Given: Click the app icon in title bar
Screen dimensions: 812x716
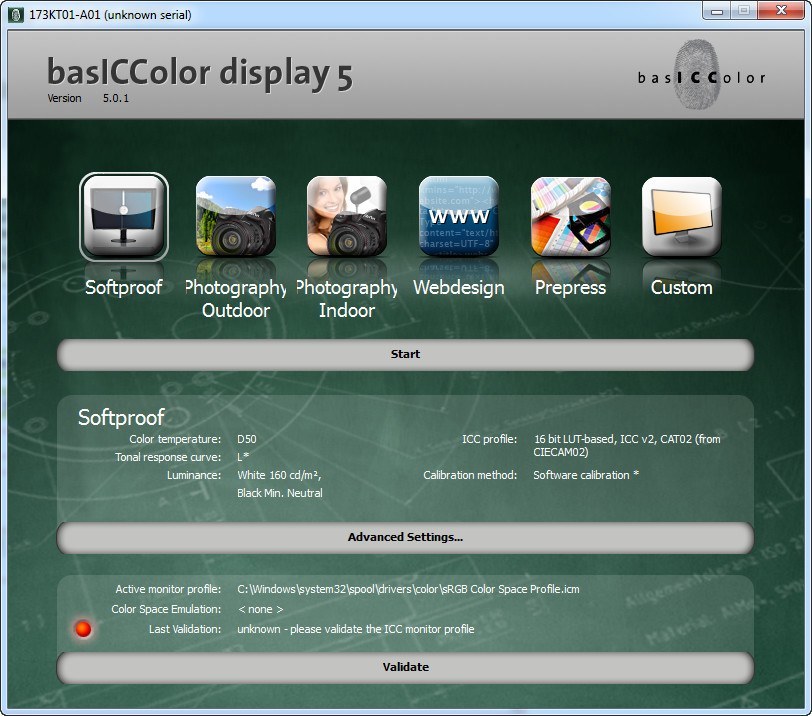Looking at the screenshot, I should [x=16, y=14].
